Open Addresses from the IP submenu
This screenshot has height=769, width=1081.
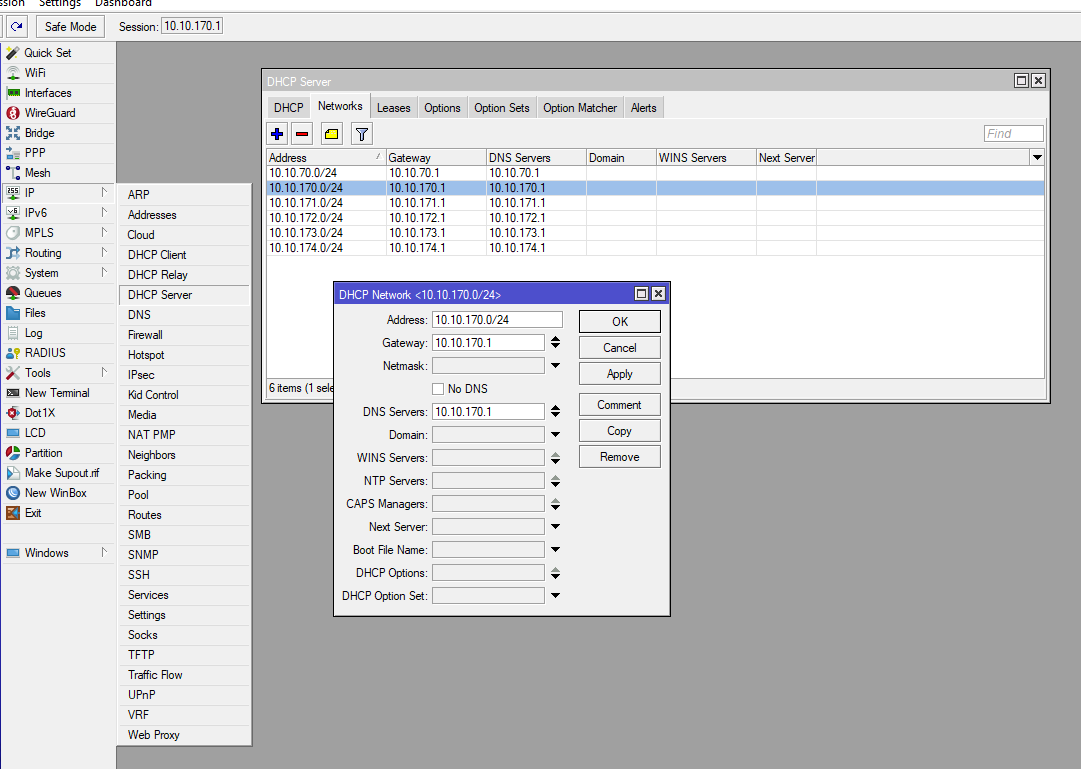pos(185,214)
